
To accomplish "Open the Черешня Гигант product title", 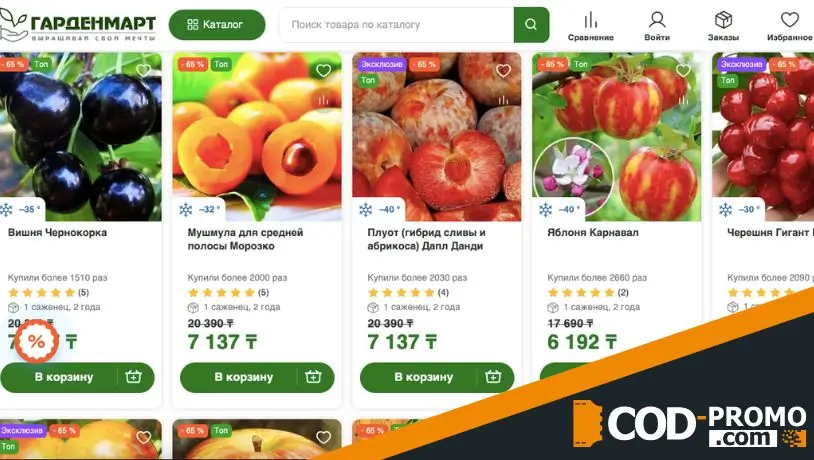I will click(768, 233).
